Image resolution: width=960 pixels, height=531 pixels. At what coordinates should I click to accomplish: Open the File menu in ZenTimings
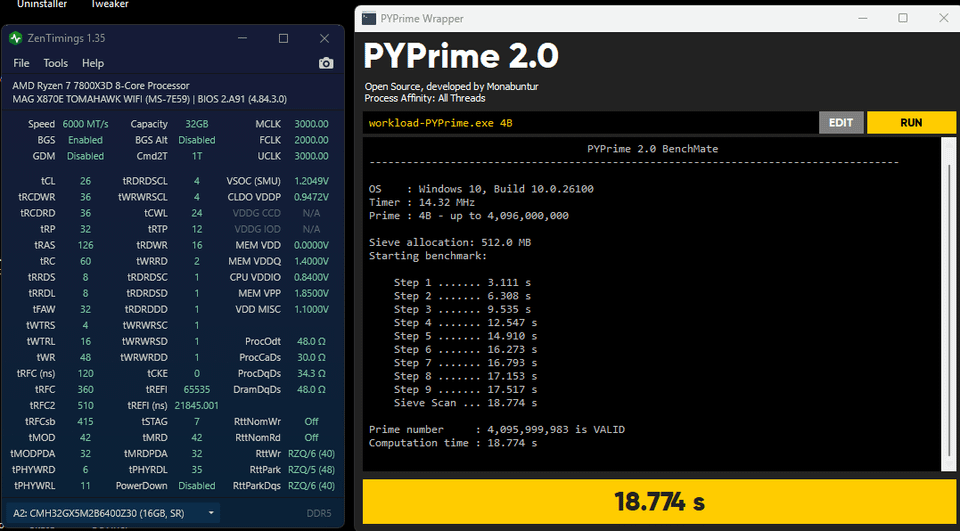point(21,63)
